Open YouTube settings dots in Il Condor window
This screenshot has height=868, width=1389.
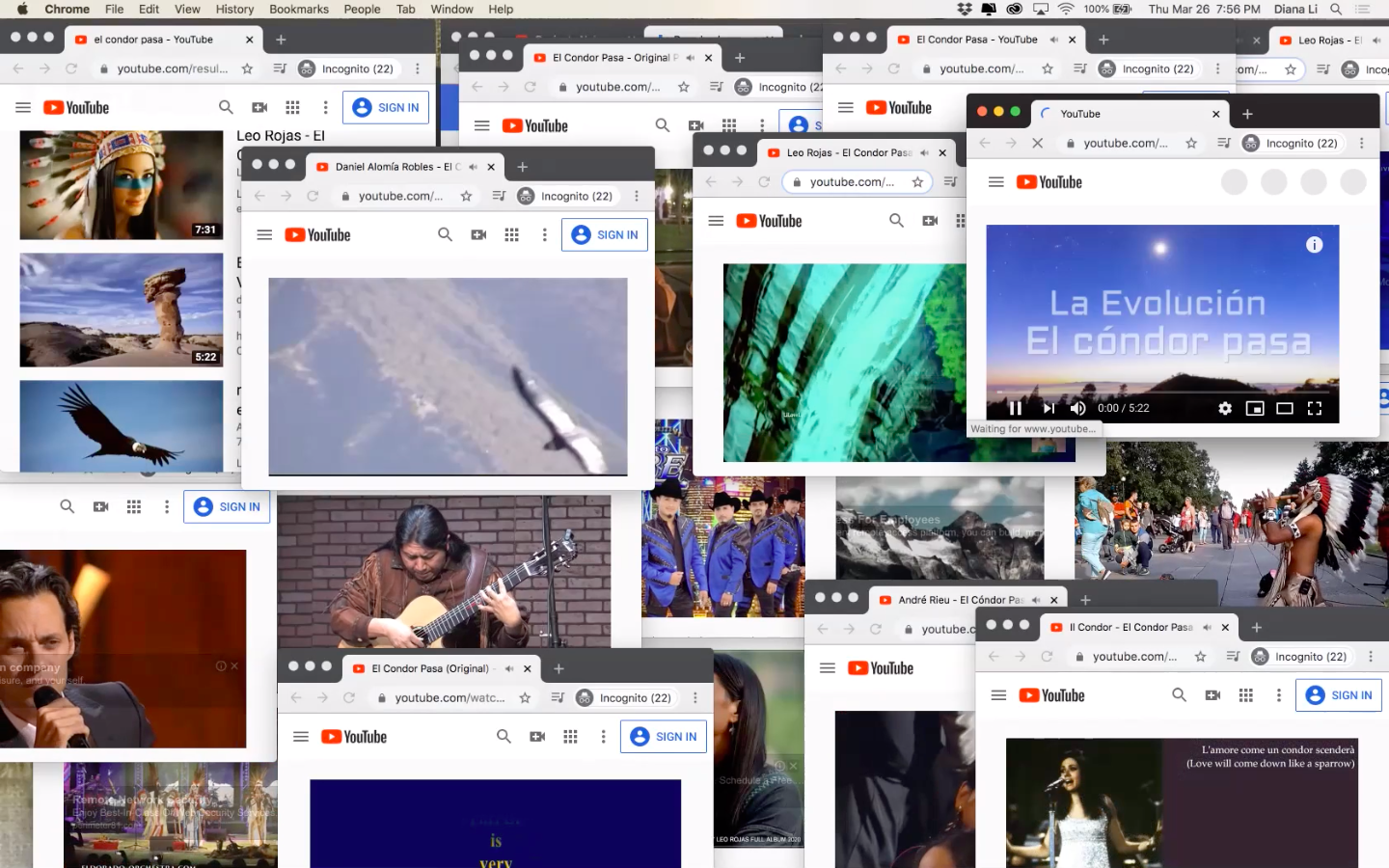pyautogui.click(x=1279, y=695)
